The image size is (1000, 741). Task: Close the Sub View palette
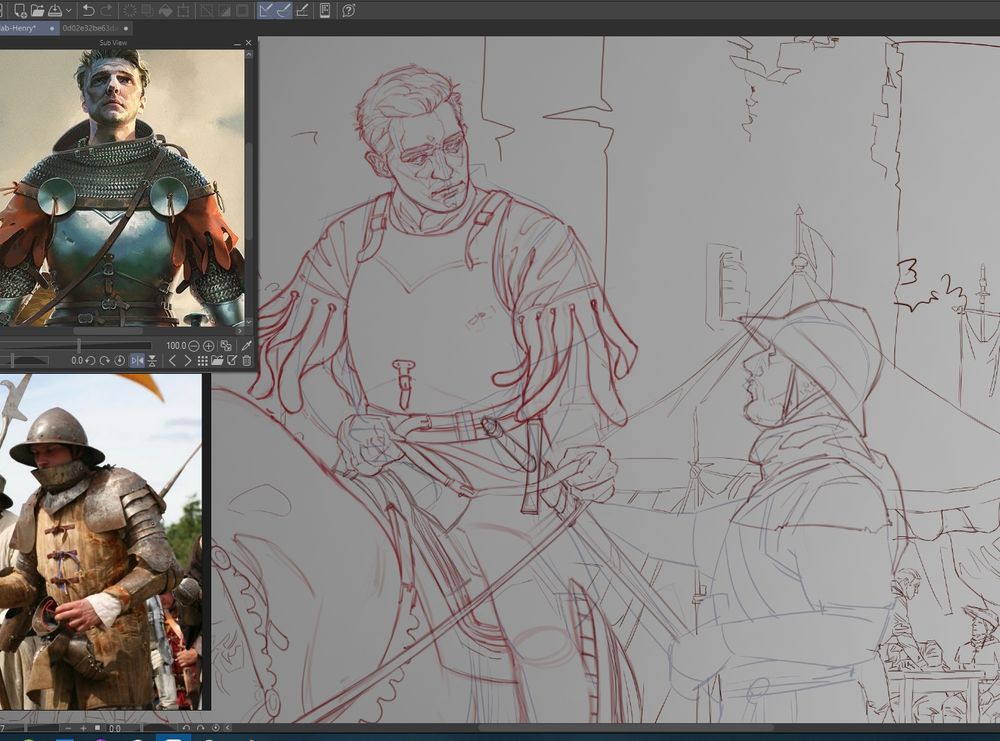(248, 43)
